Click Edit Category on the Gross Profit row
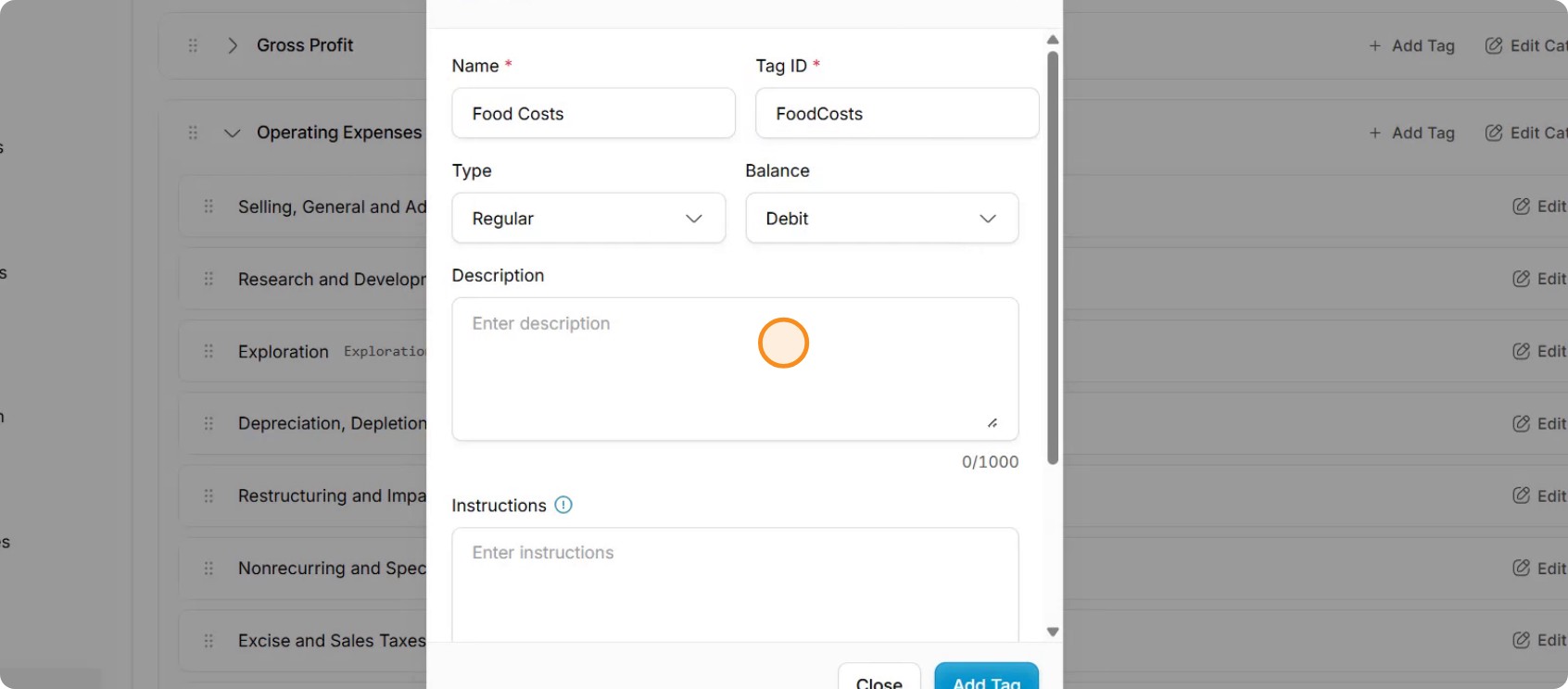This screenshot has width=1568, height=689. [x=1526, y=45]
